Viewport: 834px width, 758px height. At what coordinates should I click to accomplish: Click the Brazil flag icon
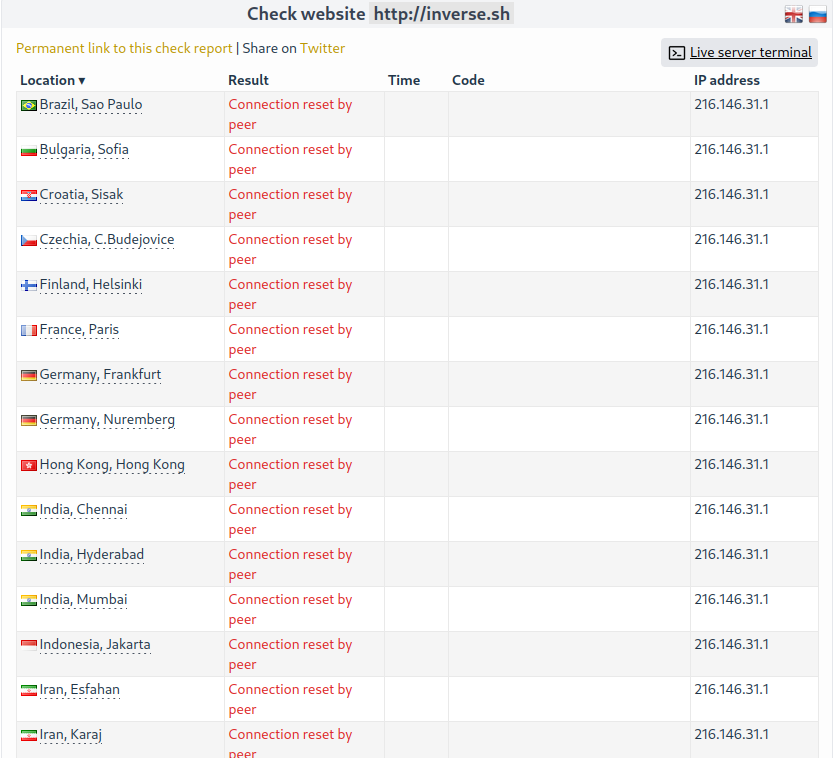[x=28, y=103]
